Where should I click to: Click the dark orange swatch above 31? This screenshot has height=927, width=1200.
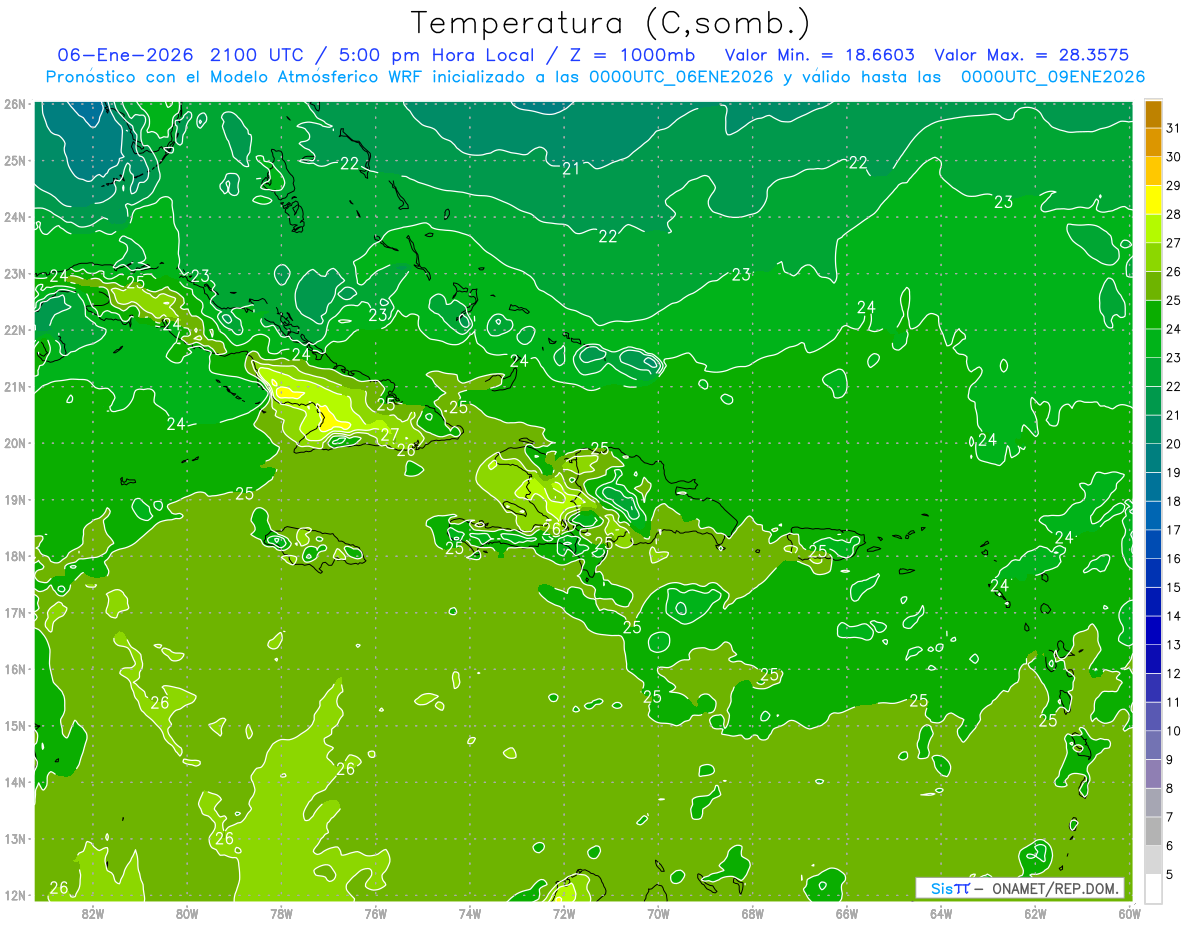tap(1153, 114)
